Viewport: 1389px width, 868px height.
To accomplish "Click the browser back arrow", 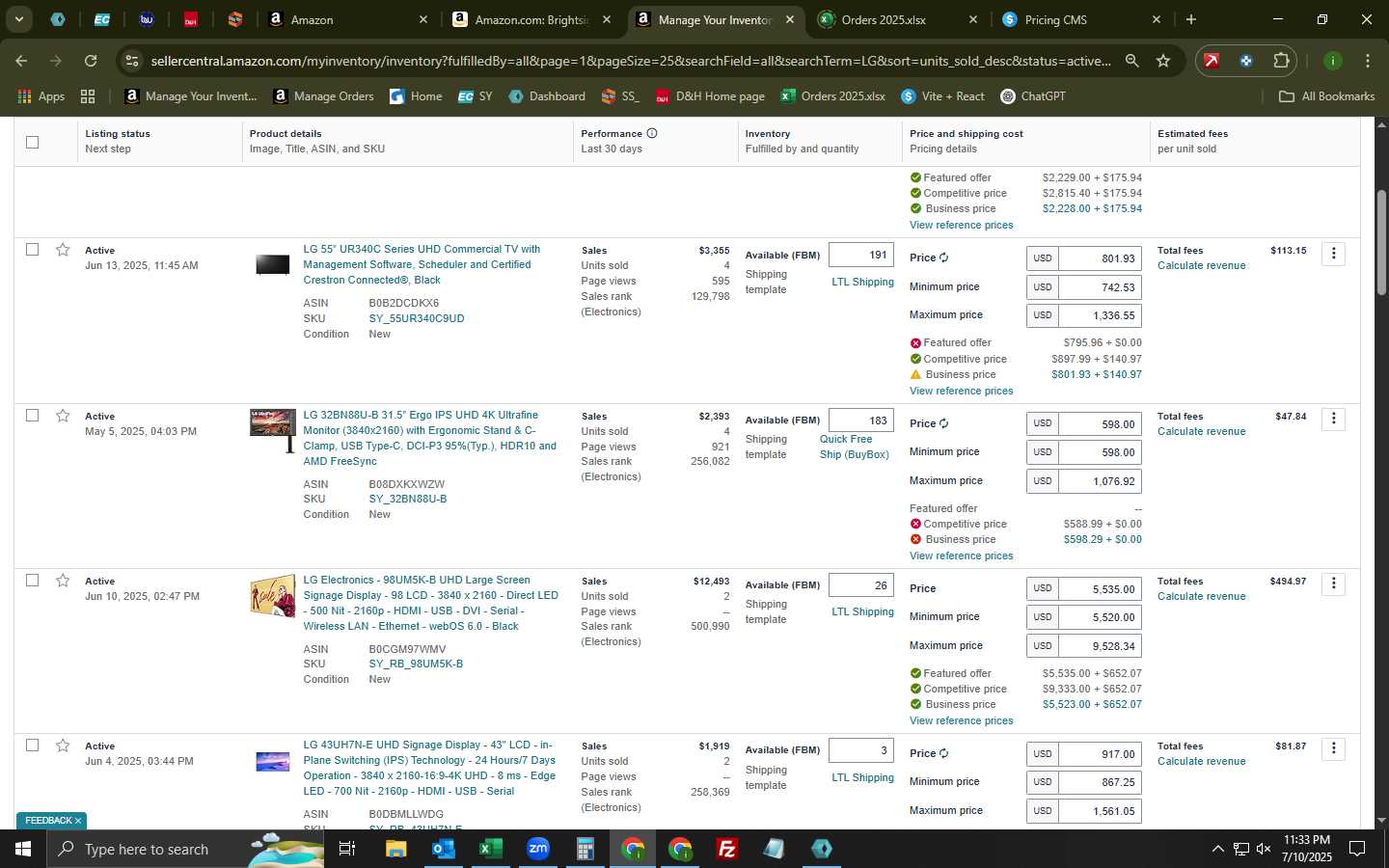I will pyautogui.click(x=21, y=61).
